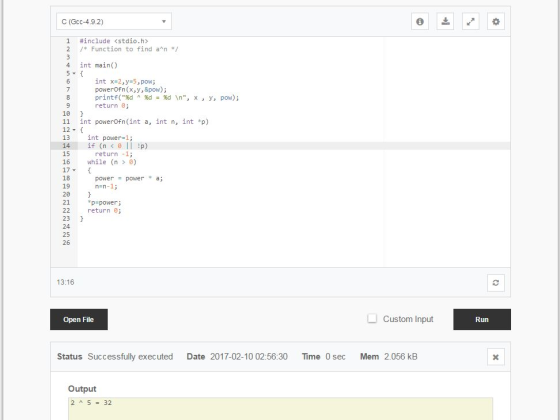The width and height of the screenshot is (560, 420).
Task: Collapse the while block fold at line 17
Action: coord(74,170)
